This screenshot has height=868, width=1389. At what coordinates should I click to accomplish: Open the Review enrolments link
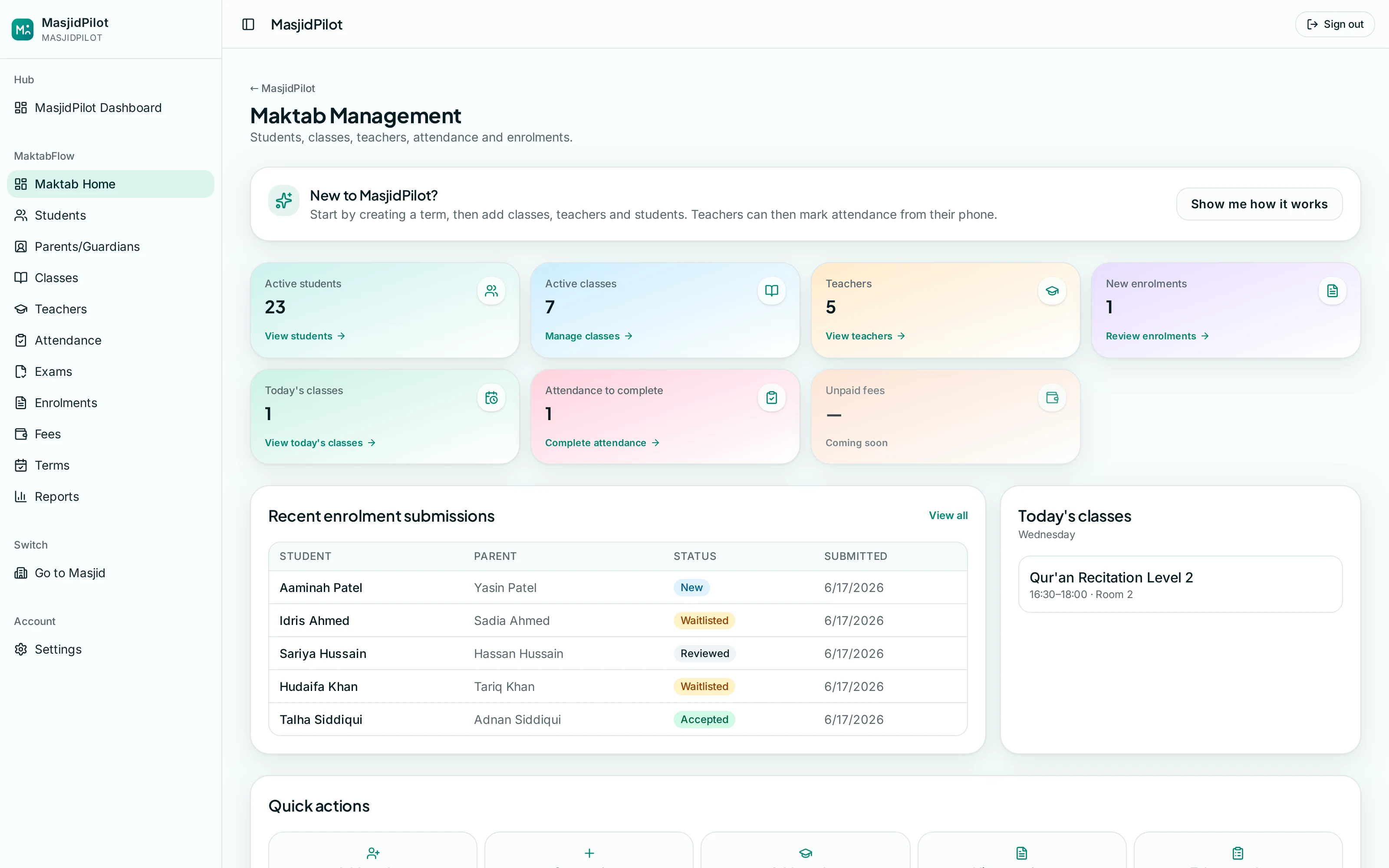click(x=1157, y=336)
